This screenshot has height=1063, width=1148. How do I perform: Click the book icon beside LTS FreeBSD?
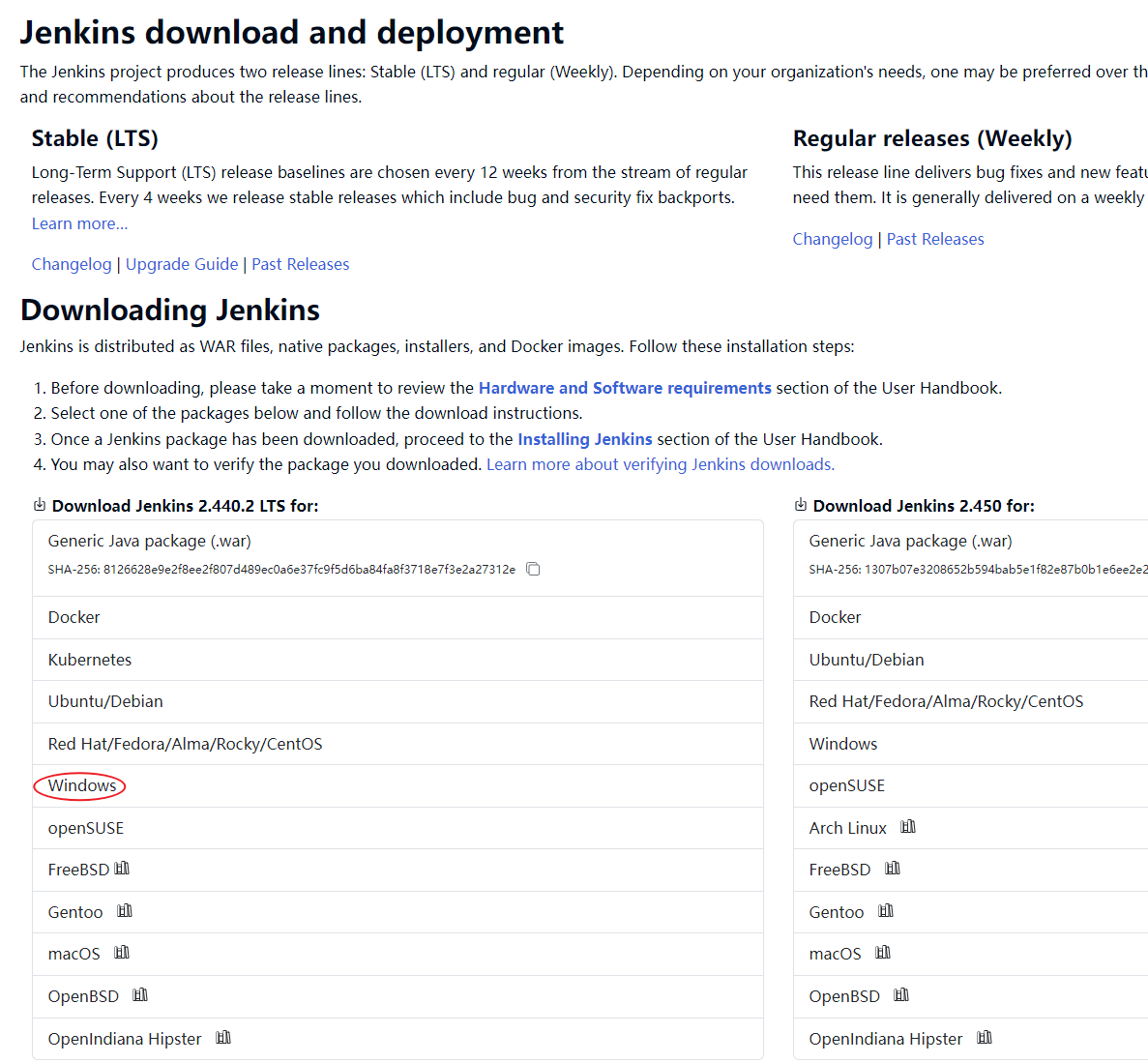tap(122, 869)
